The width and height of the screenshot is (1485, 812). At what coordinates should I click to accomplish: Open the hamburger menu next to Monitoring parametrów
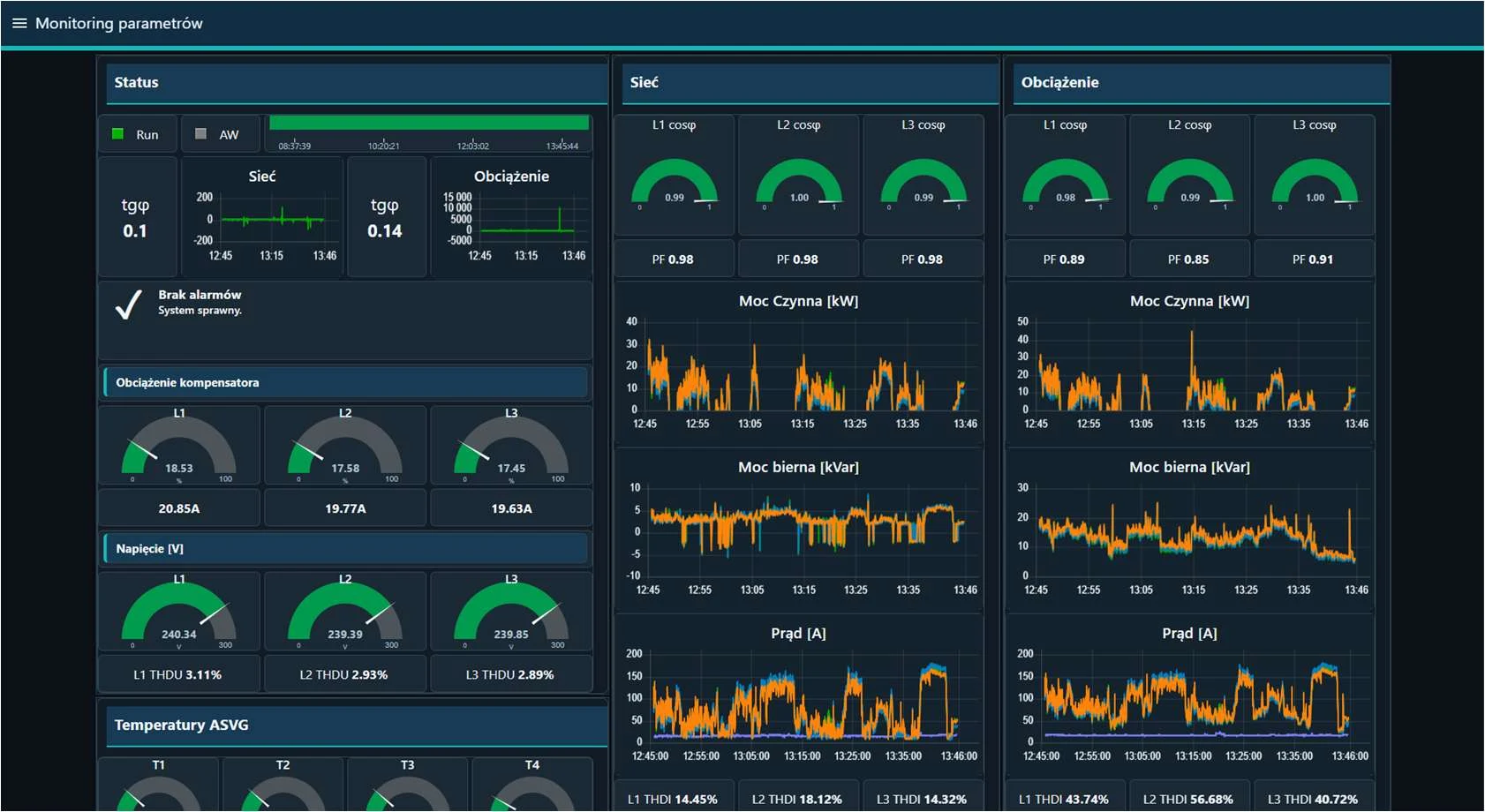pos(19,23)
